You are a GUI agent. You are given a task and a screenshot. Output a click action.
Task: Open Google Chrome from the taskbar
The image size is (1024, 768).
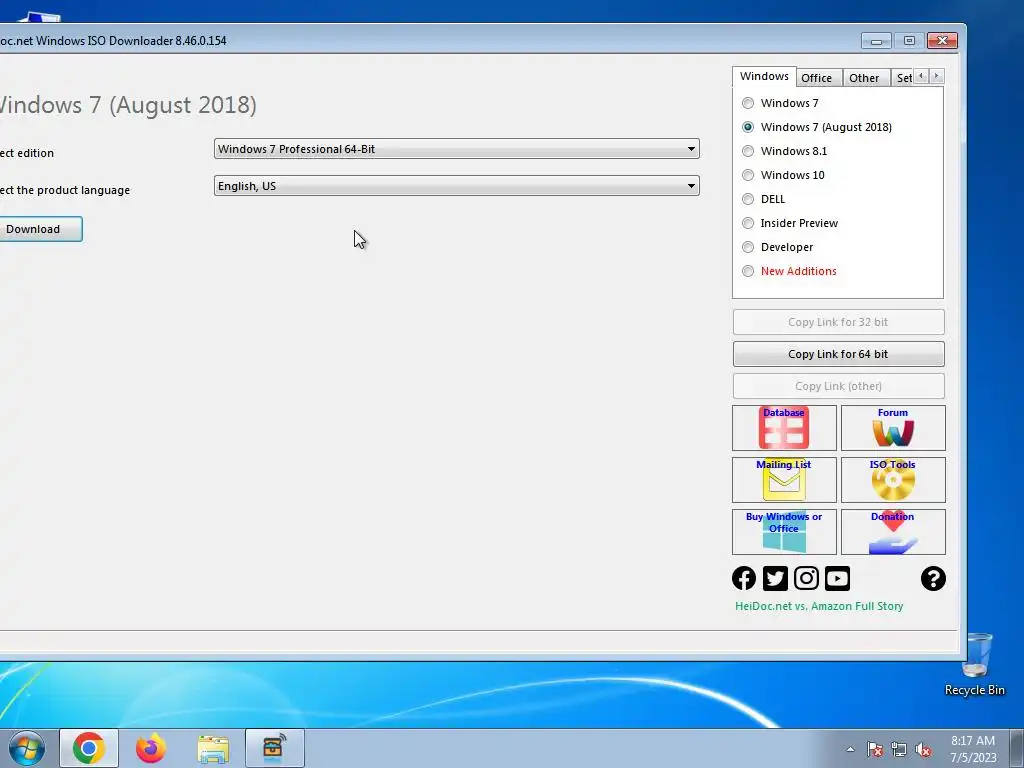[x=89, y=748]
